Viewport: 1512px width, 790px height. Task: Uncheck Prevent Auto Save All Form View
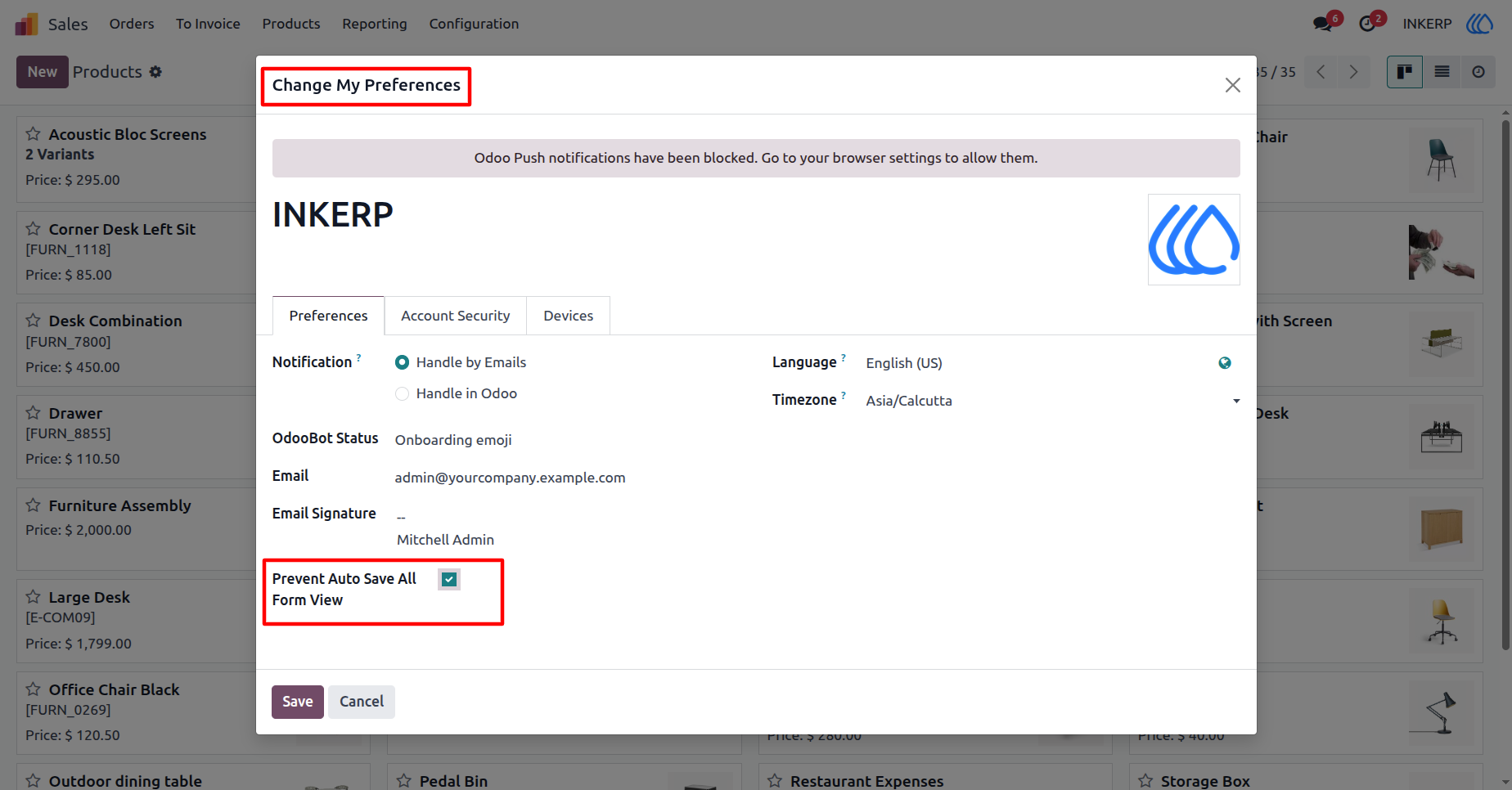click(449, 579)
